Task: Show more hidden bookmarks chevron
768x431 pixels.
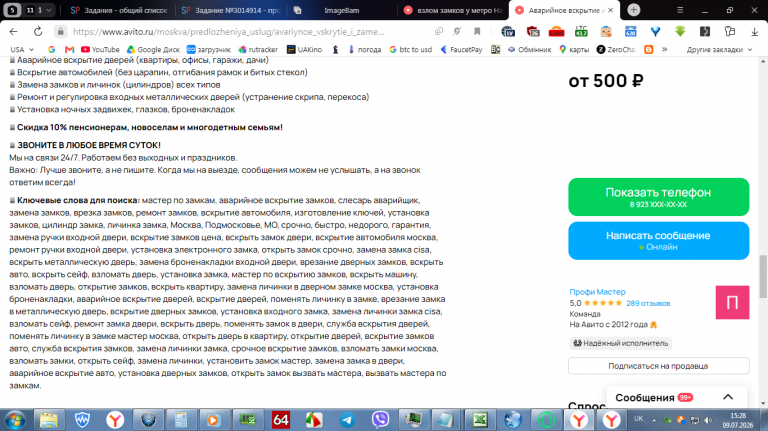Action: point(665,49)
